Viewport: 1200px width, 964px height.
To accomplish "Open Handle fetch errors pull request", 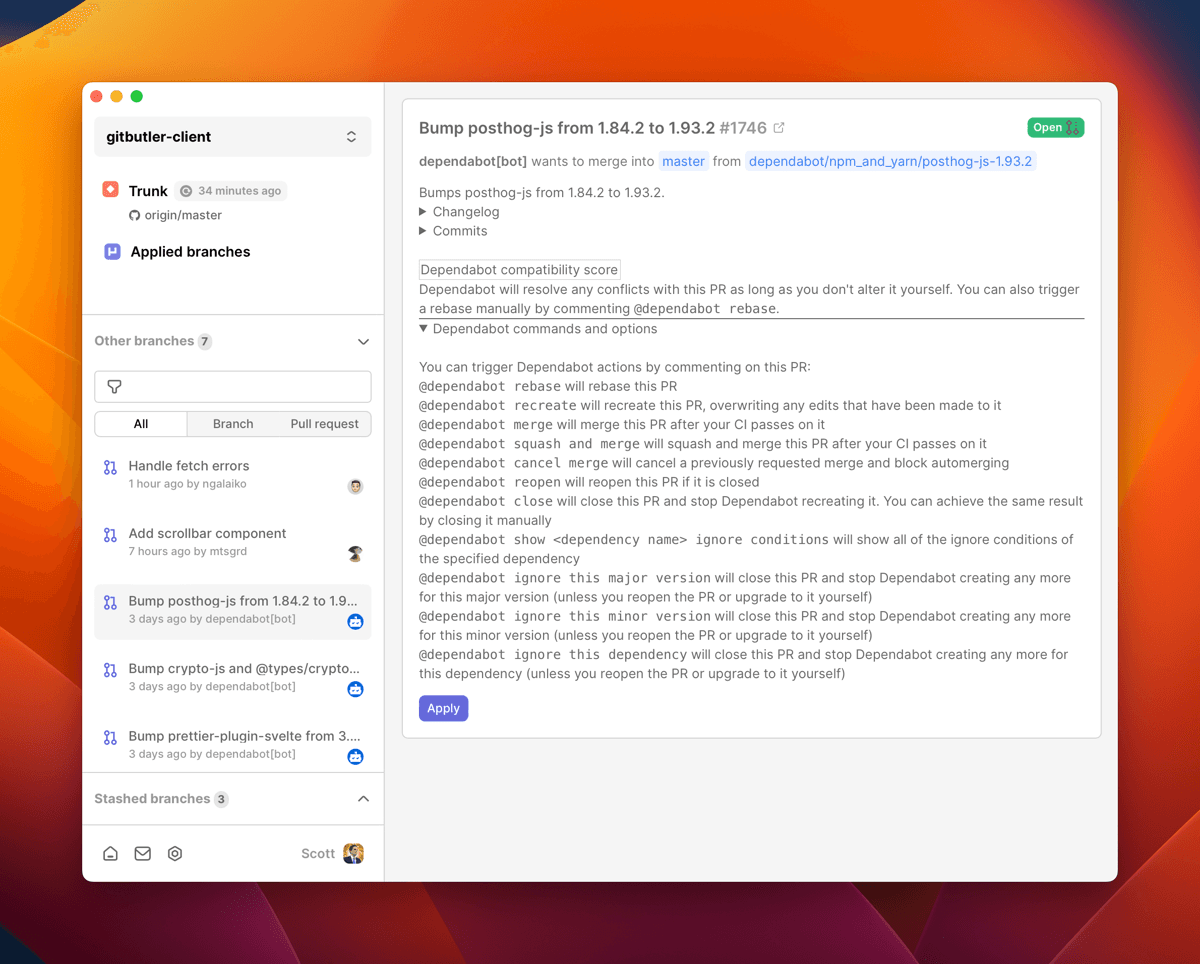I will click(232, 476).
